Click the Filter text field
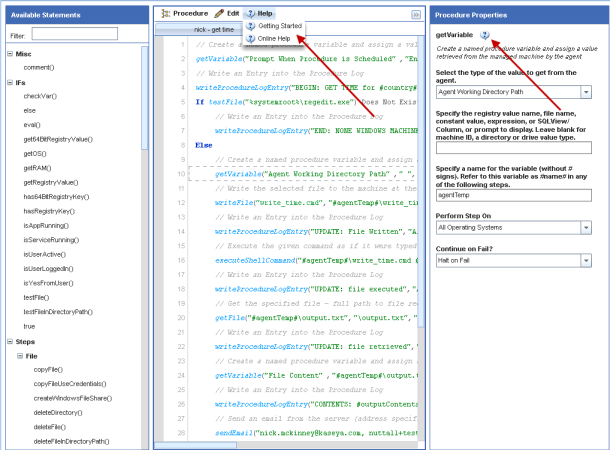 coord(75,33)
